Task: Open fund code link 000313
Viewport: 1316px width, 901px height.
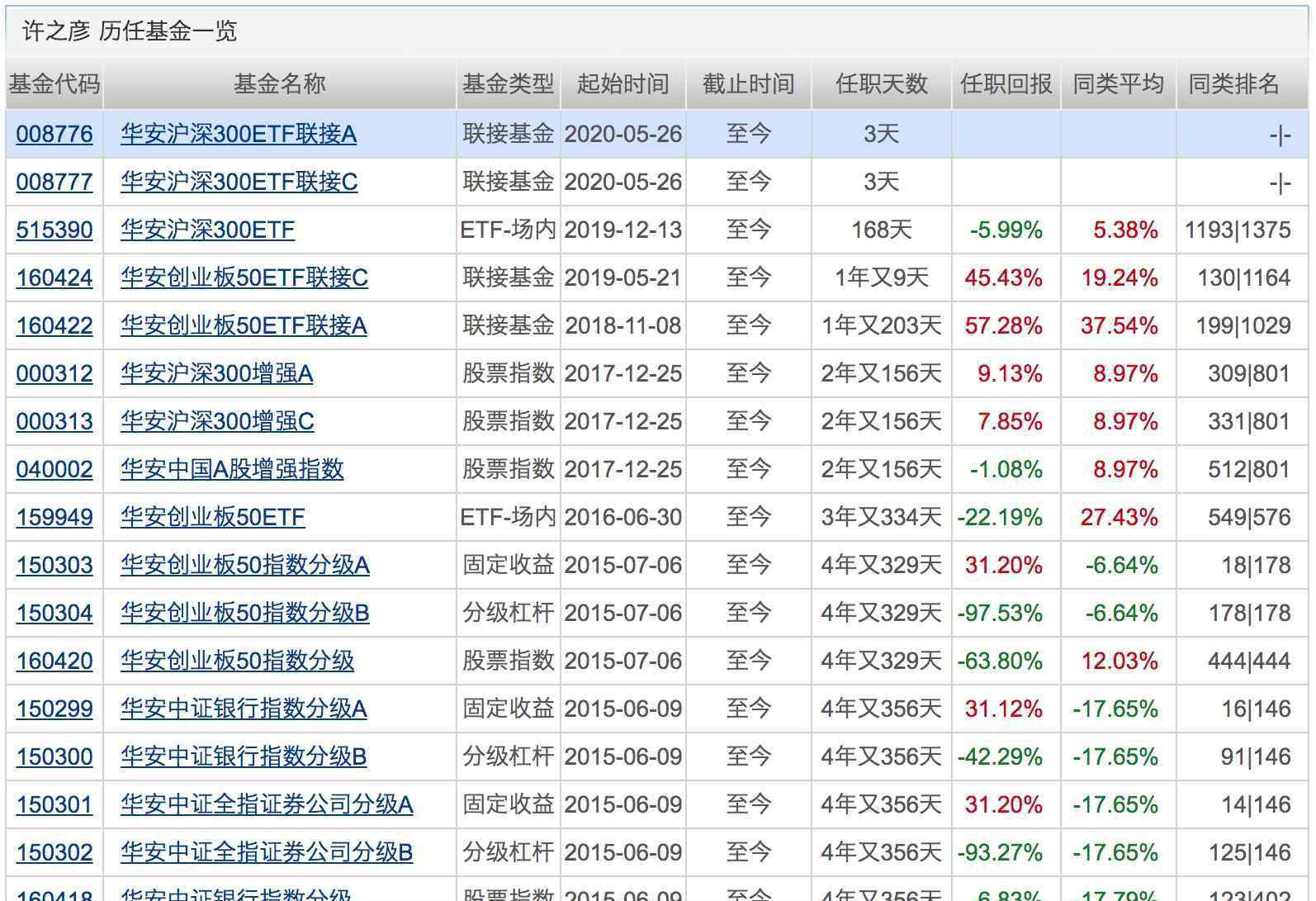Action: pos(54,421)
